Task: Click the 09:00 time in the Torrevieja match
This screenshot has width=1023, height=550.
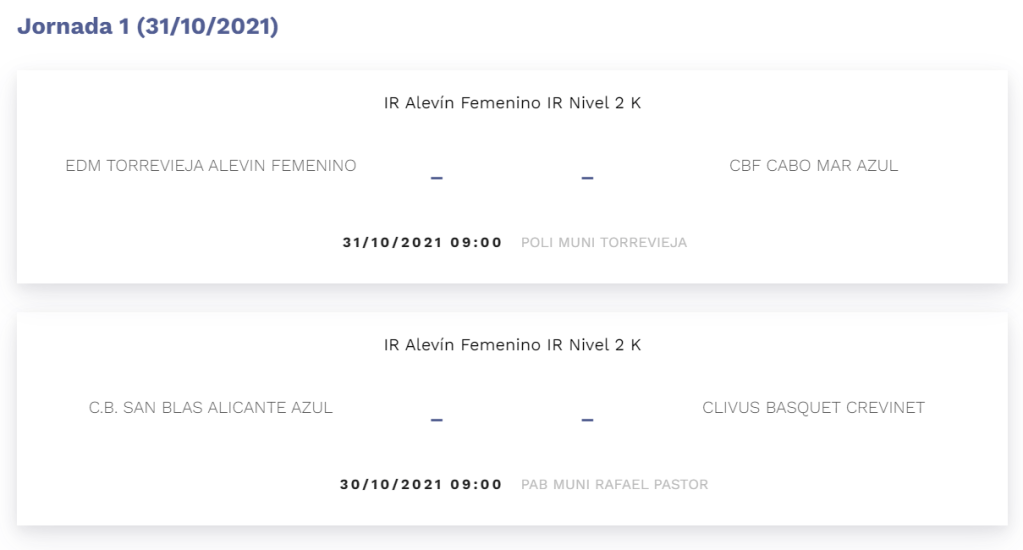Action: pos(474,243)
